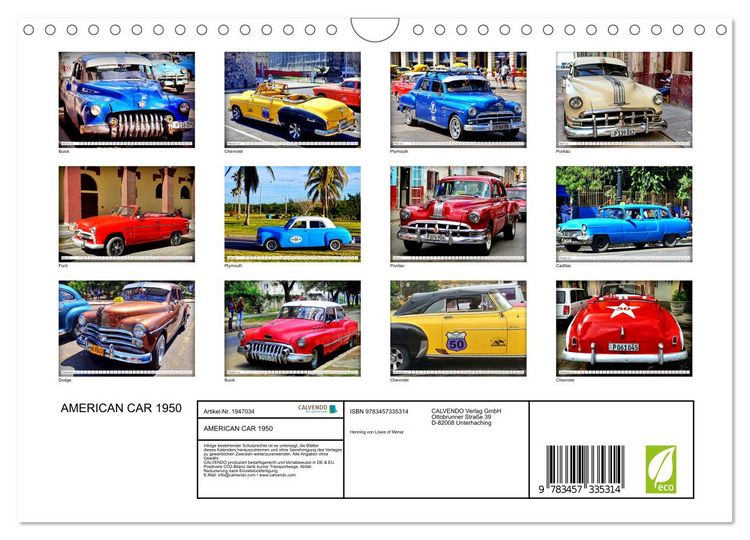The image size is (750, 540).
Task: Open the cream Pontiac front-view photo
Action: 624,99
